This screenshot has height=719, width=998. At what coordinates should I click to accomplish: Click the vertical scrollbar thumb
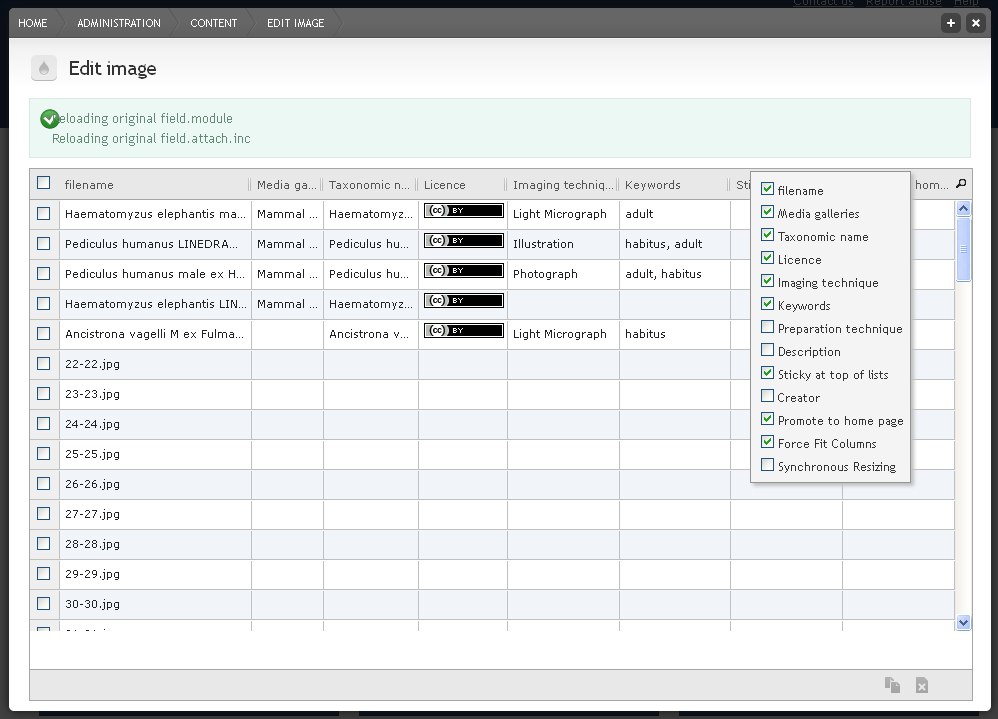(964, 249)
